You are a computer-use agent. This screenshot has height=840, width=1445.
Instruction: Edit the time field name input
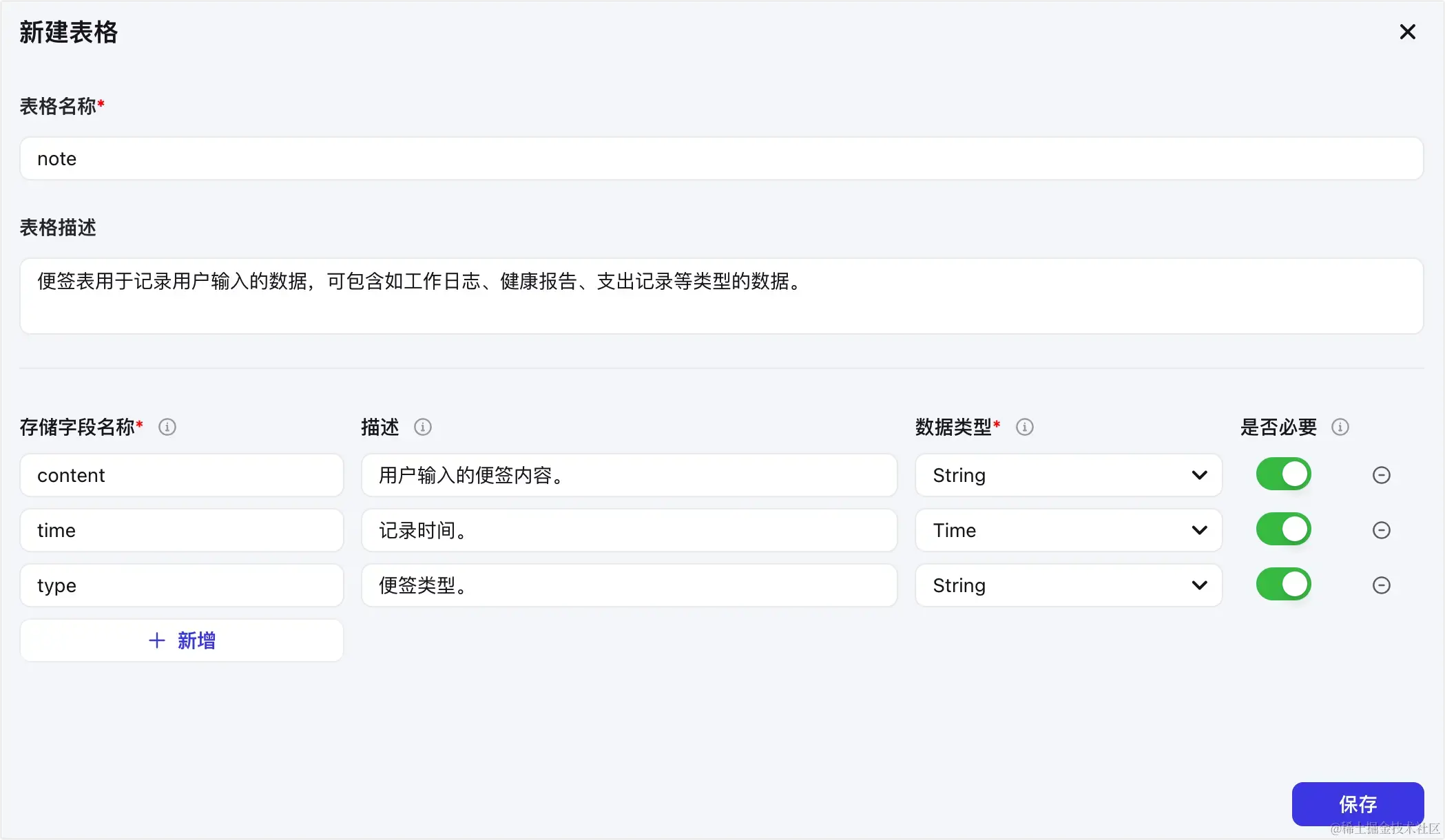click(182, 530)
